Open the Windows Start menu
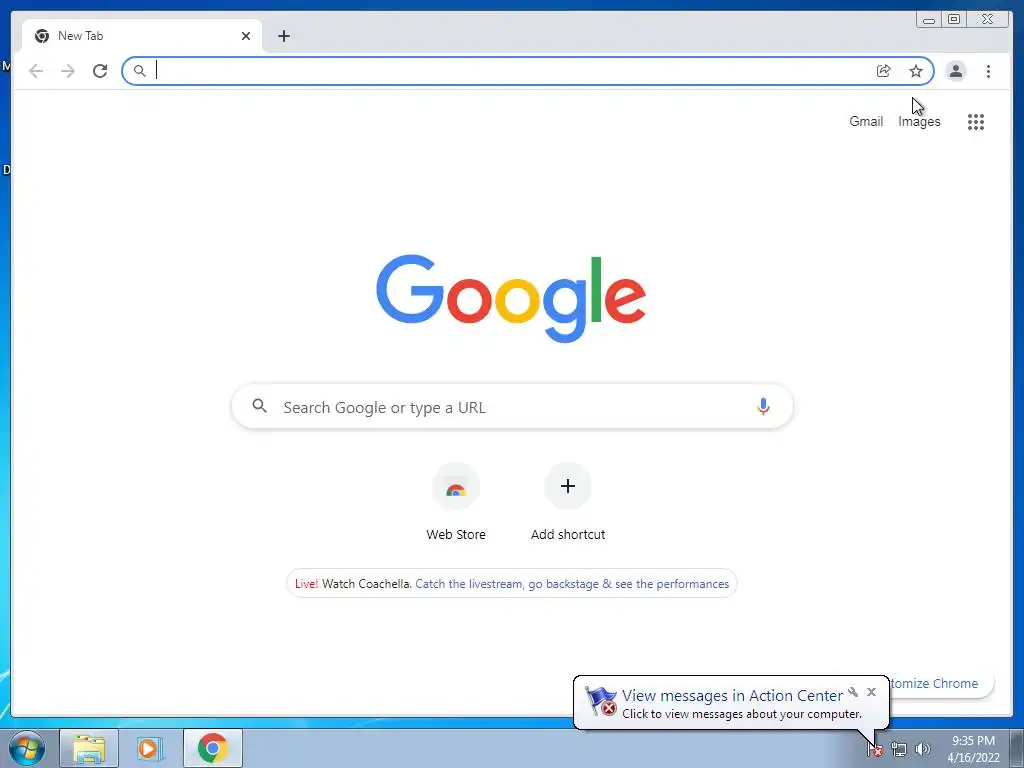1024x768 pixels. [27, 748]
